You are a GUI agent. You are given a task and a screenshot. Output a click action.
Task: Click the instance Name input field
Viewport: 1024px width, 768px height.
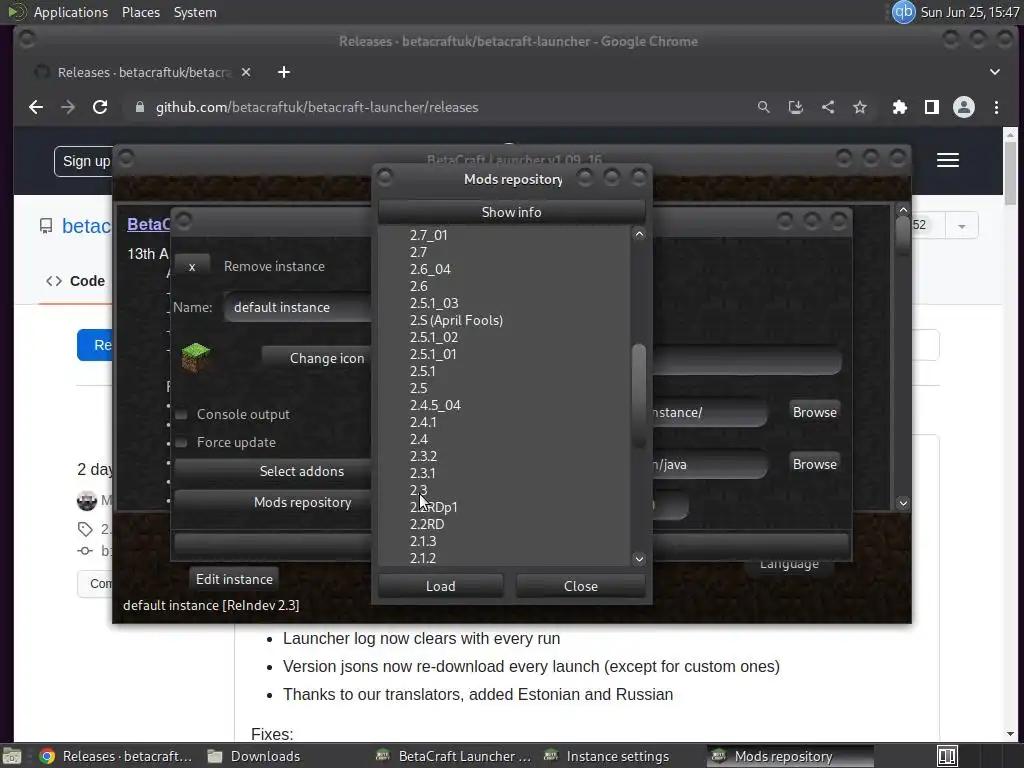pos(298,307)
